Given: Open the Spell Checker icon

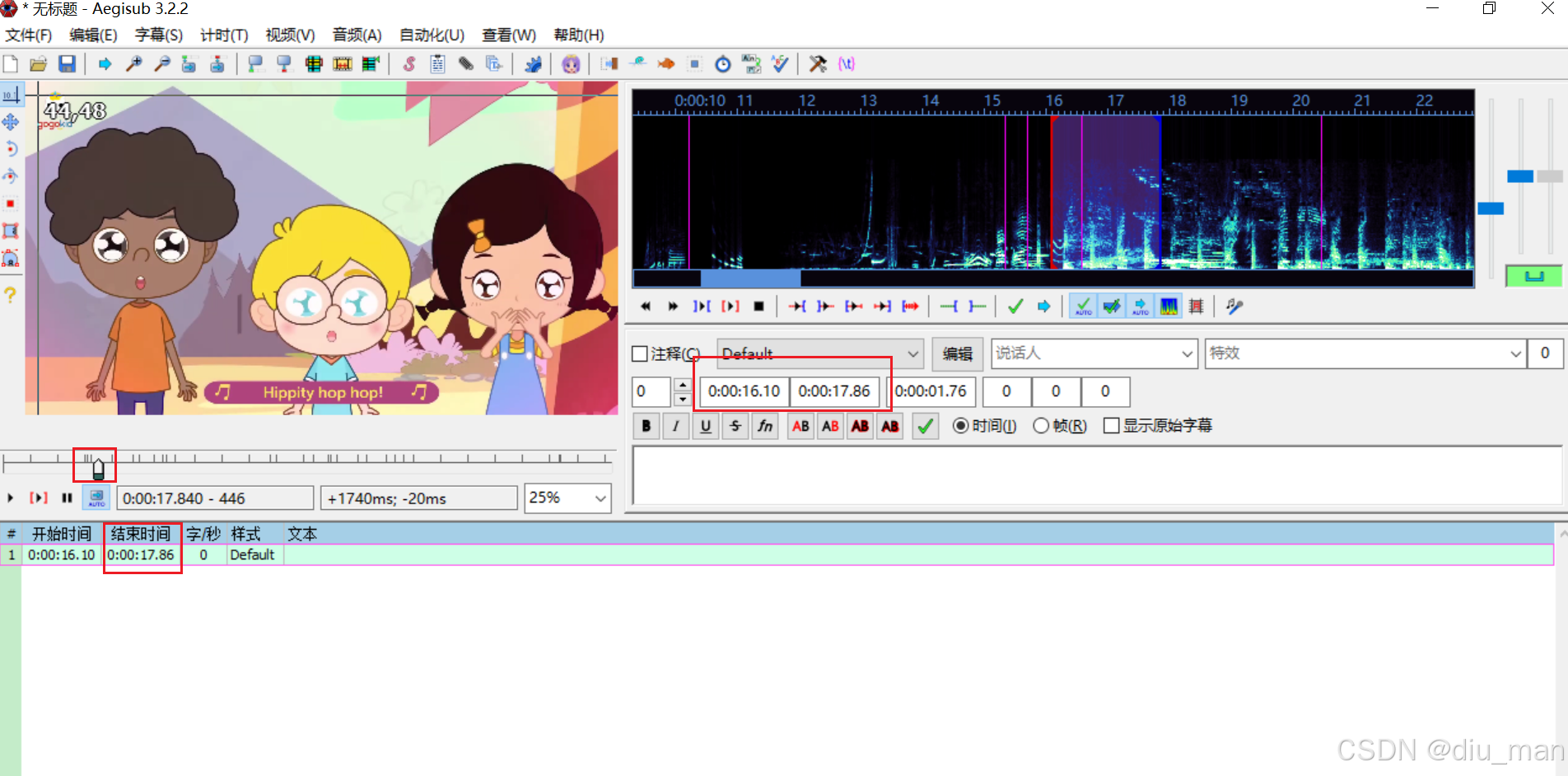Looking at the screenshot, I should [780, 64].
